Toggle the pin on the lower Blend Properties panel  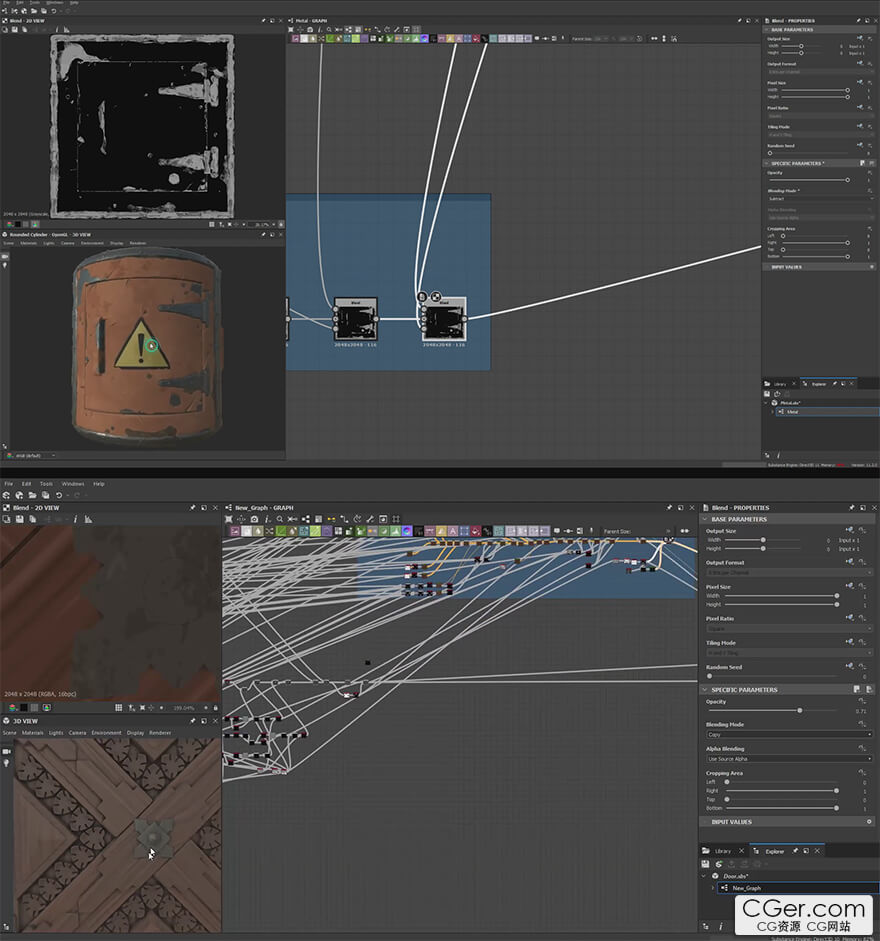851,508
